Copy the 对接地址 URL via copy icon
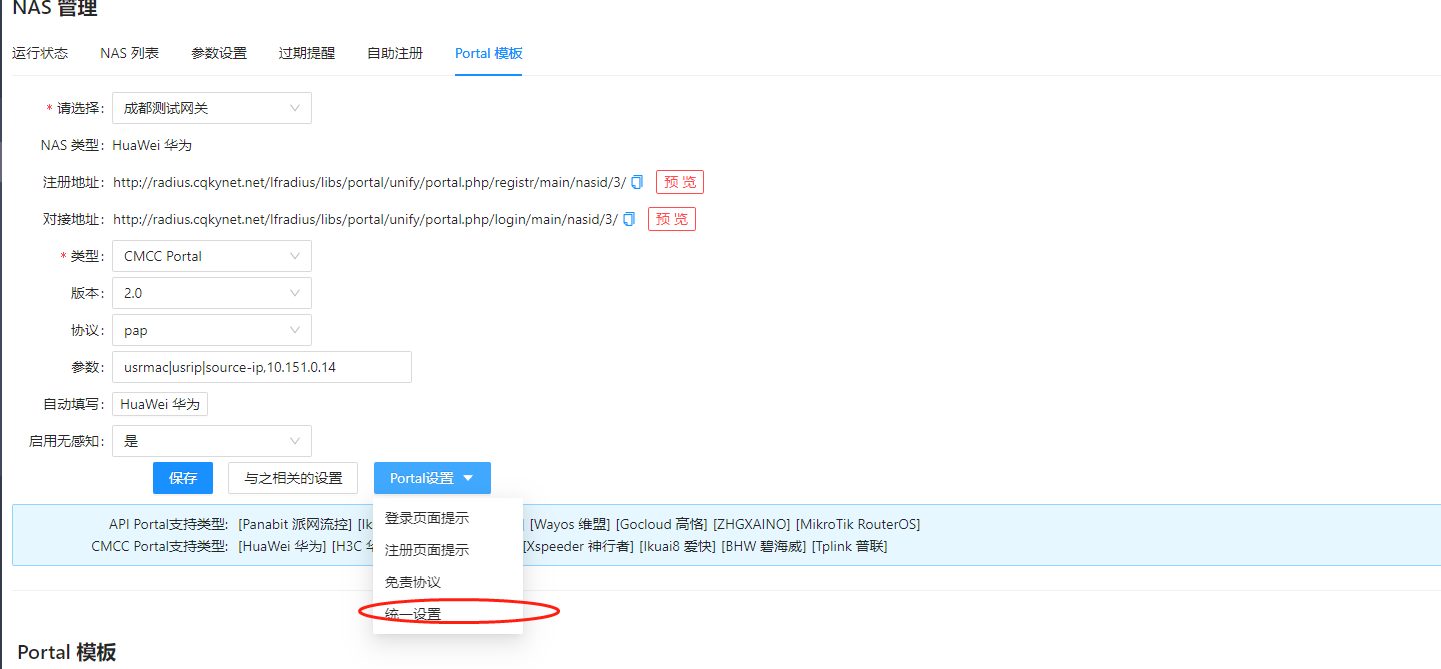The height and width of the screenshot is (669, 1441). coord(629,219)
